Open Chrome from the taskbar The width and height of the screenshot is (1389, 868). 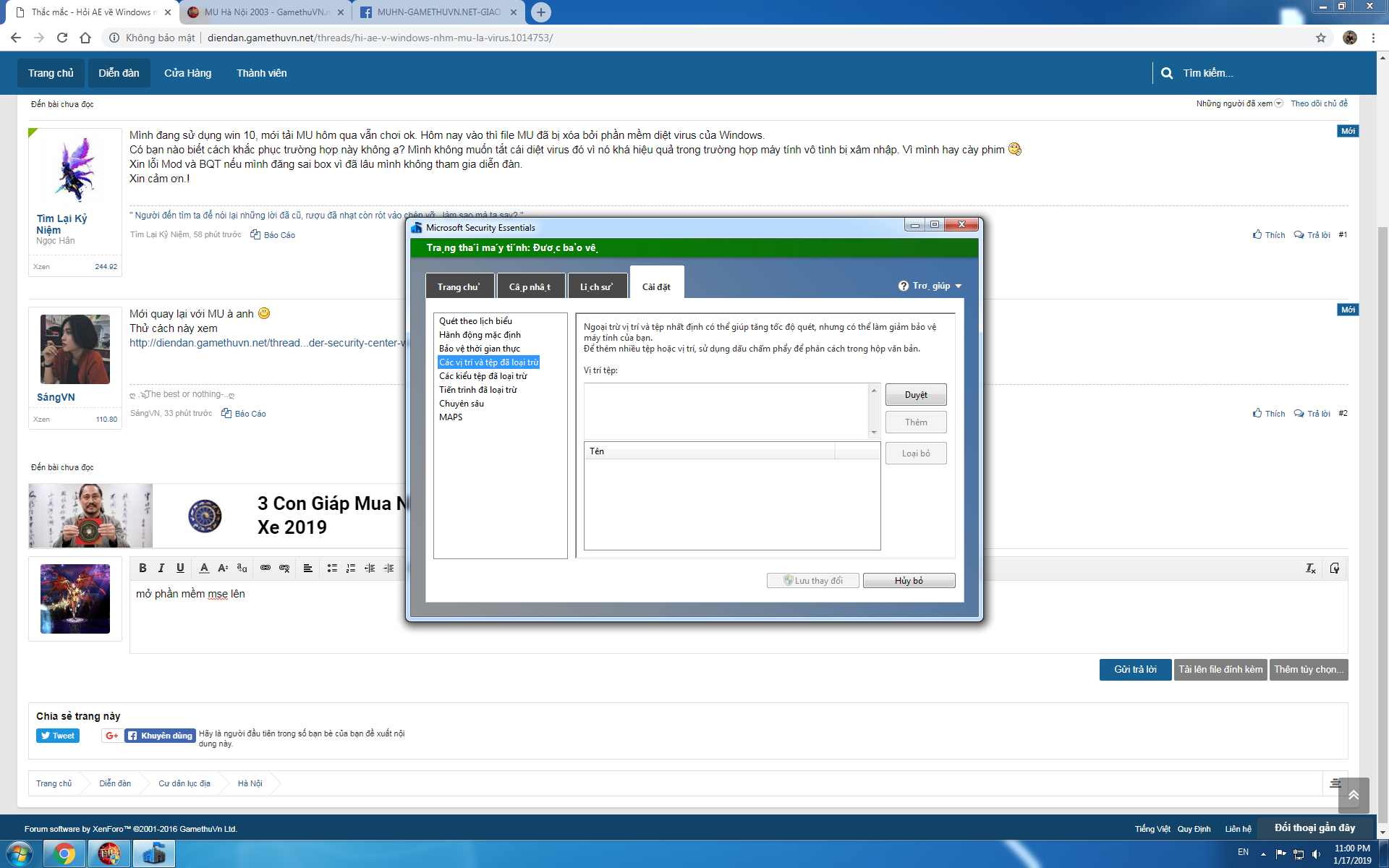pos(64,854)
